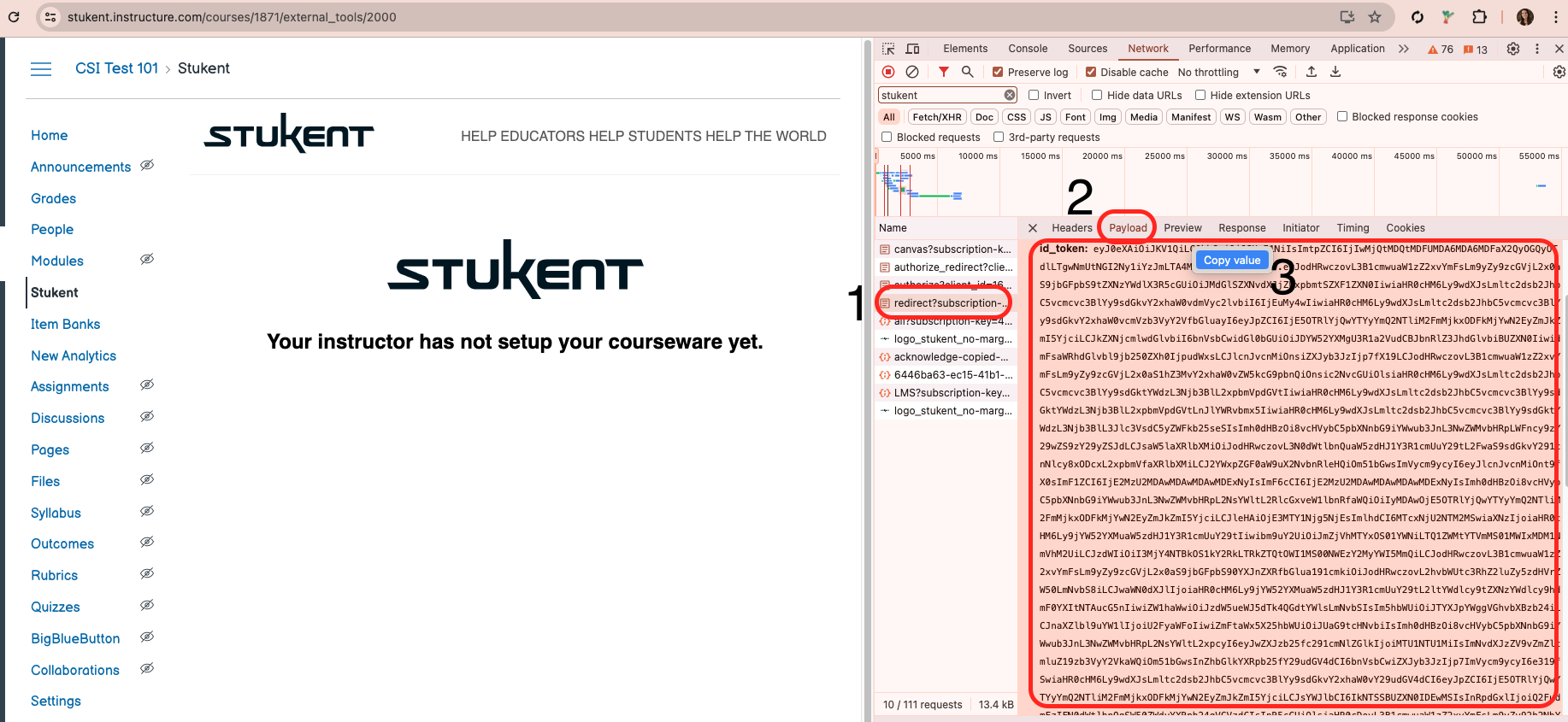
Task: Switch to the Console tab
Action: (1028, 49)
